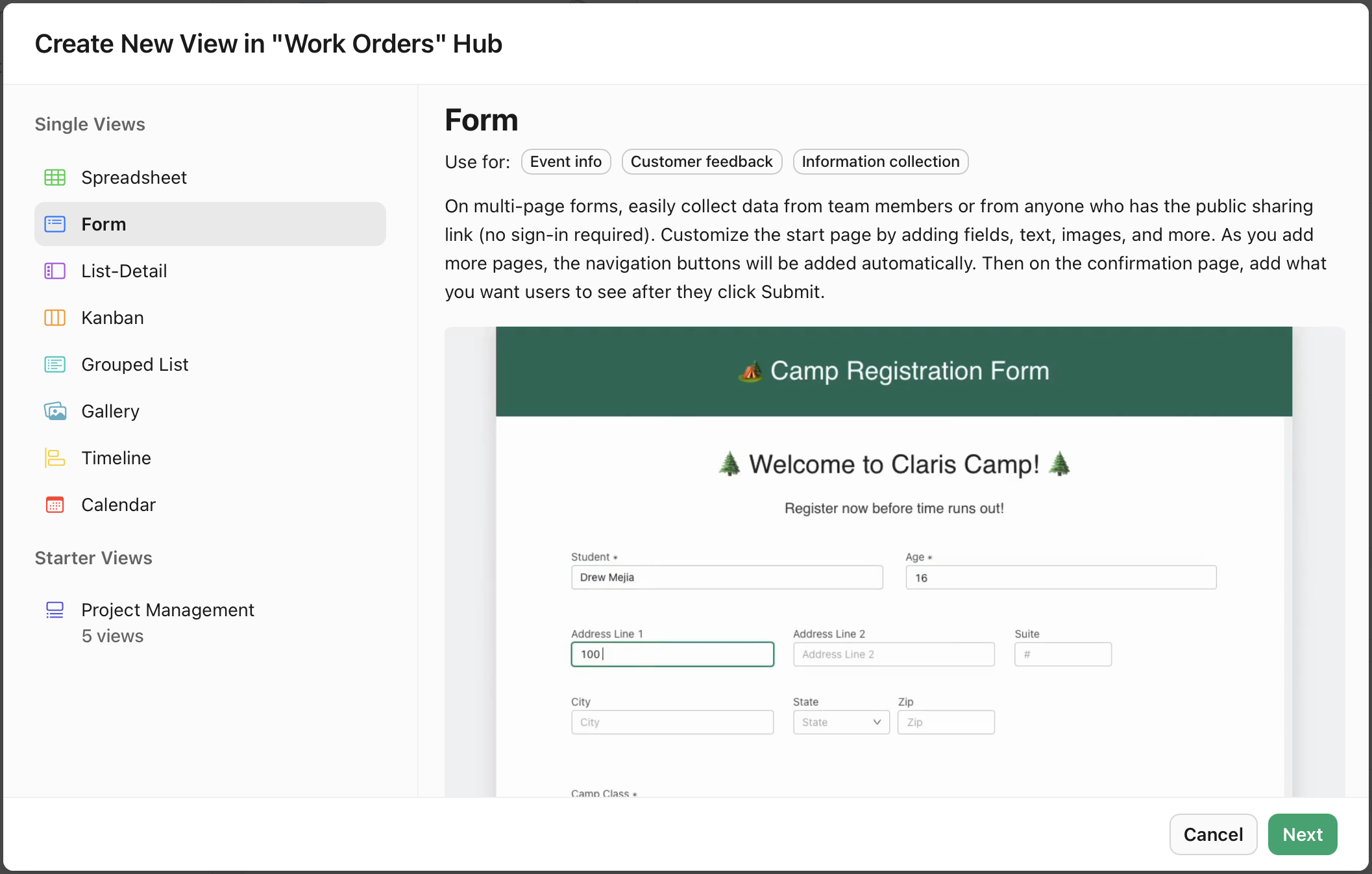Click the Form view icon
Screen dimensions: 1372x874
pos(55,224)
